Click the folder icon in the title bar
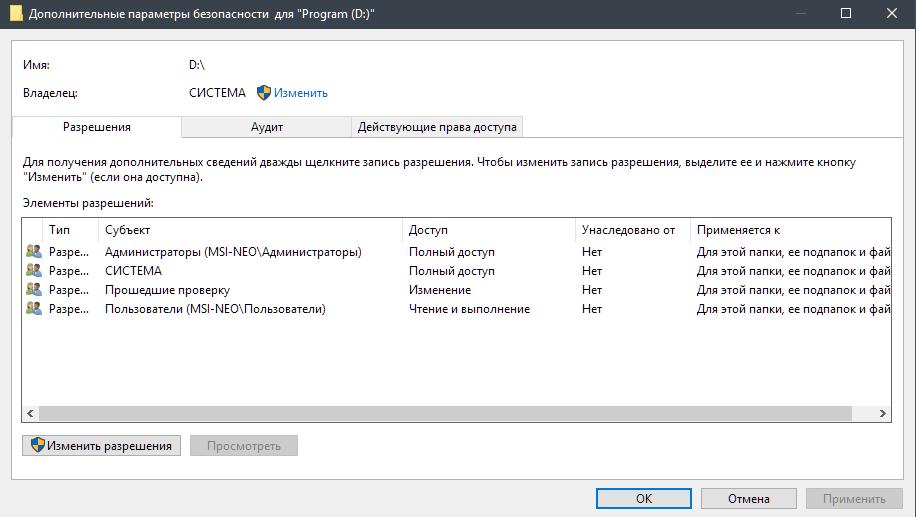Viewport: 916px width, 517px height. tap(16, 13)
